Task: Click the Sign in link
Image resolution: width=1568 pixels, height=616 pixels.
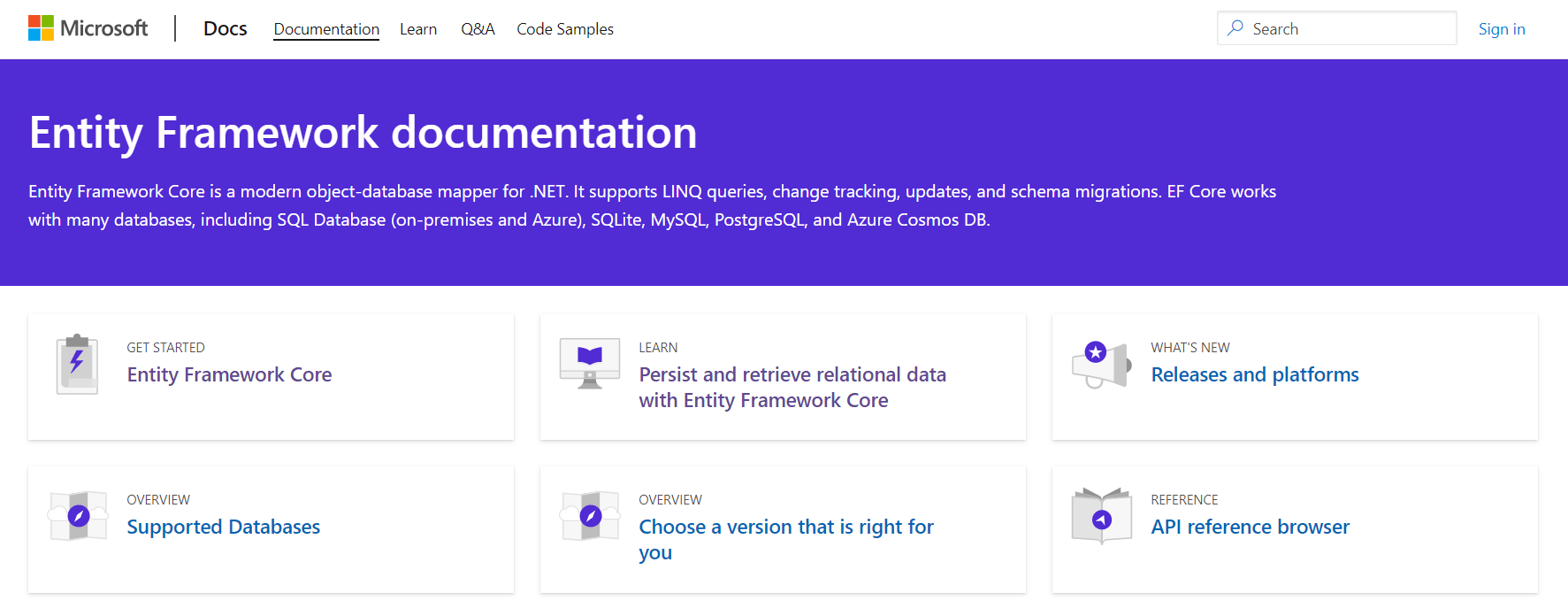Action: click(1501, 29)
